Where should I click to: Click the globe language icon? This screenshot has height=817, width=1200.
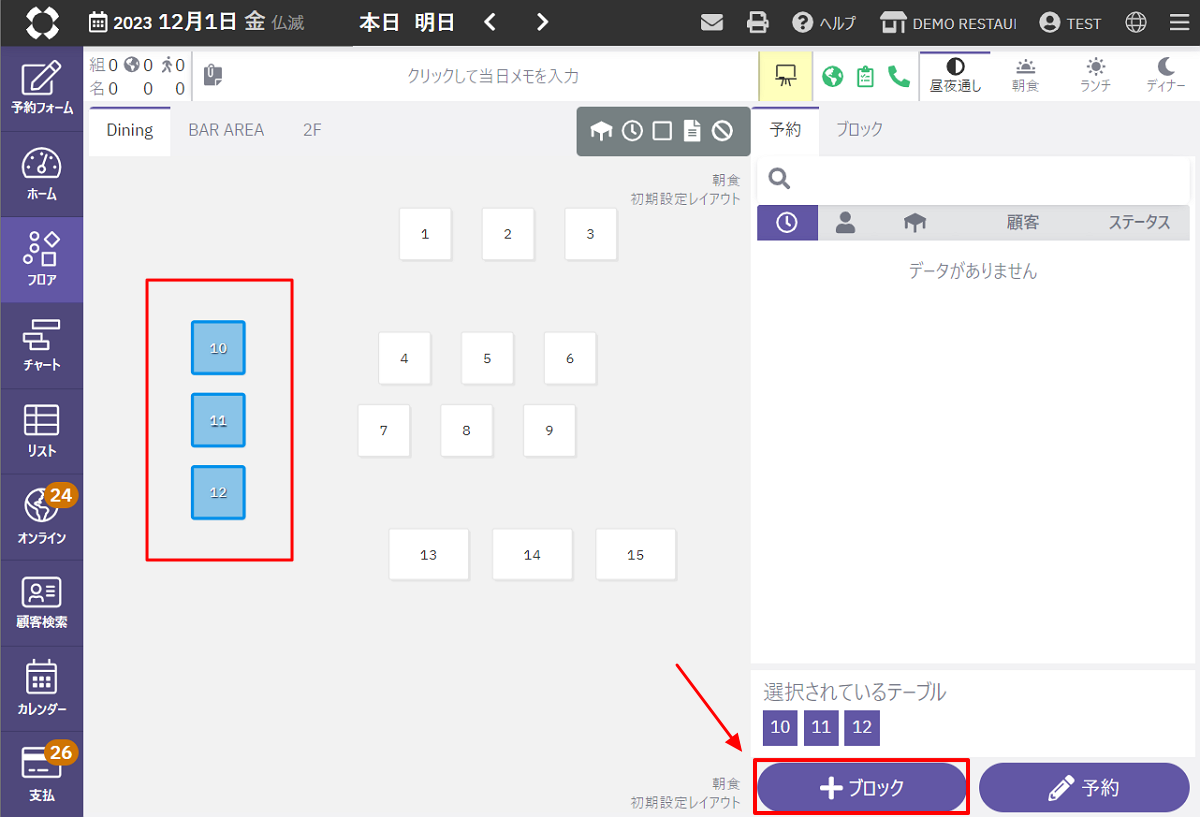[x=1136, y=22]
